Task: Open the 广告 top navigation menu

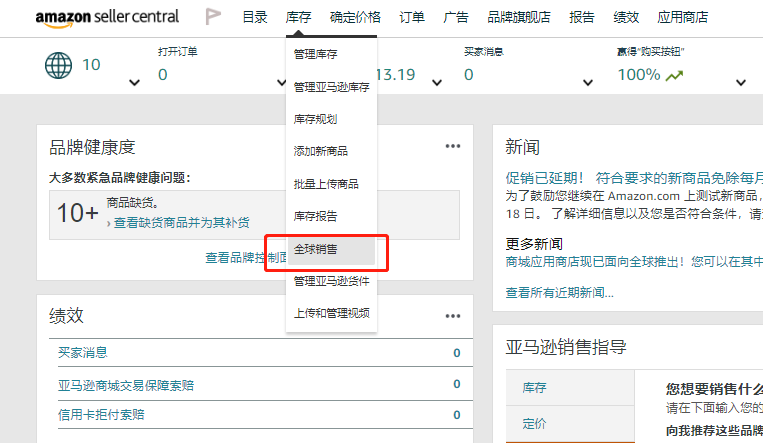Action: [456, 17]
